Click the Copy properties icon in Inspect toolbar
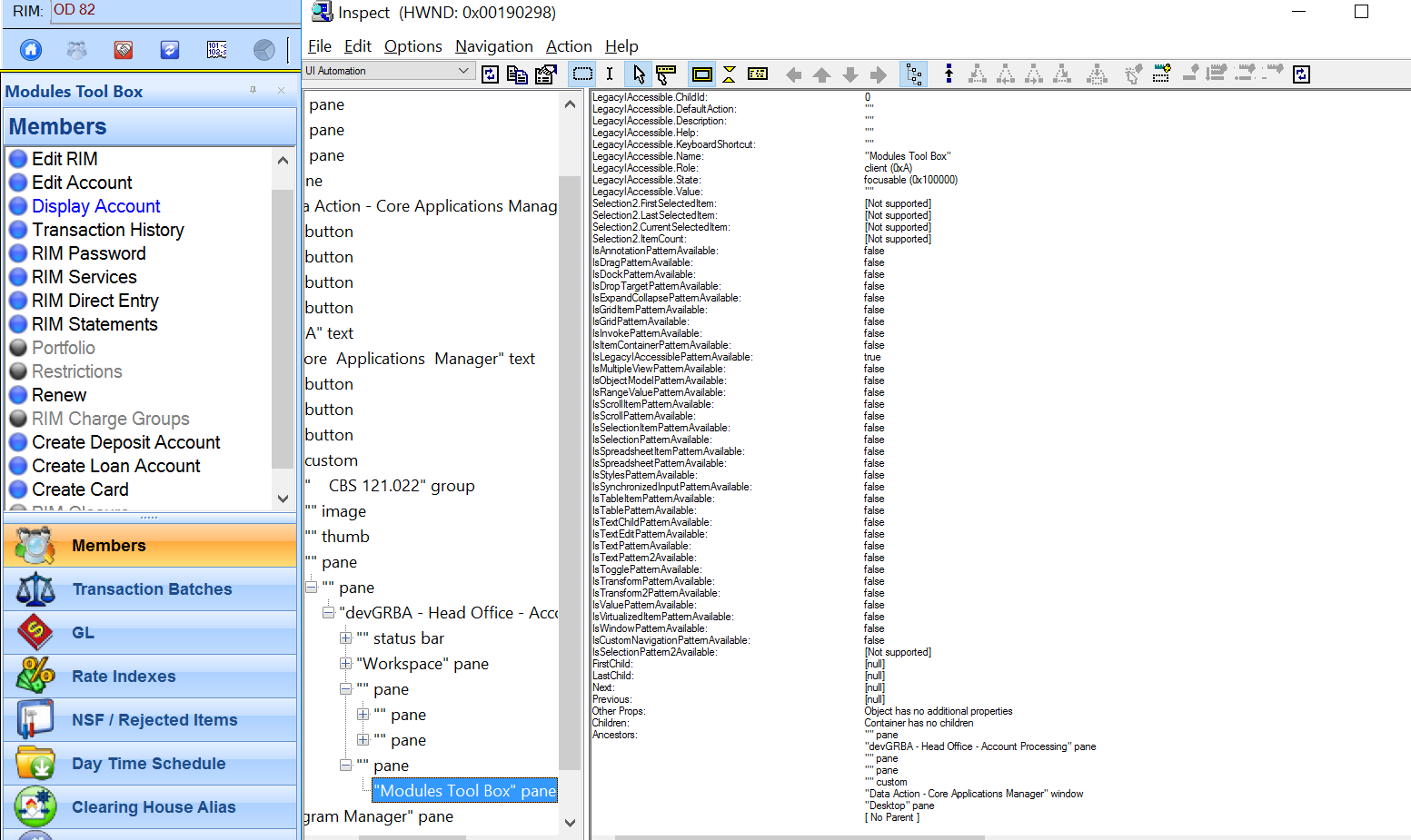This screenshot has height=840, width=1411. point(518,74)
